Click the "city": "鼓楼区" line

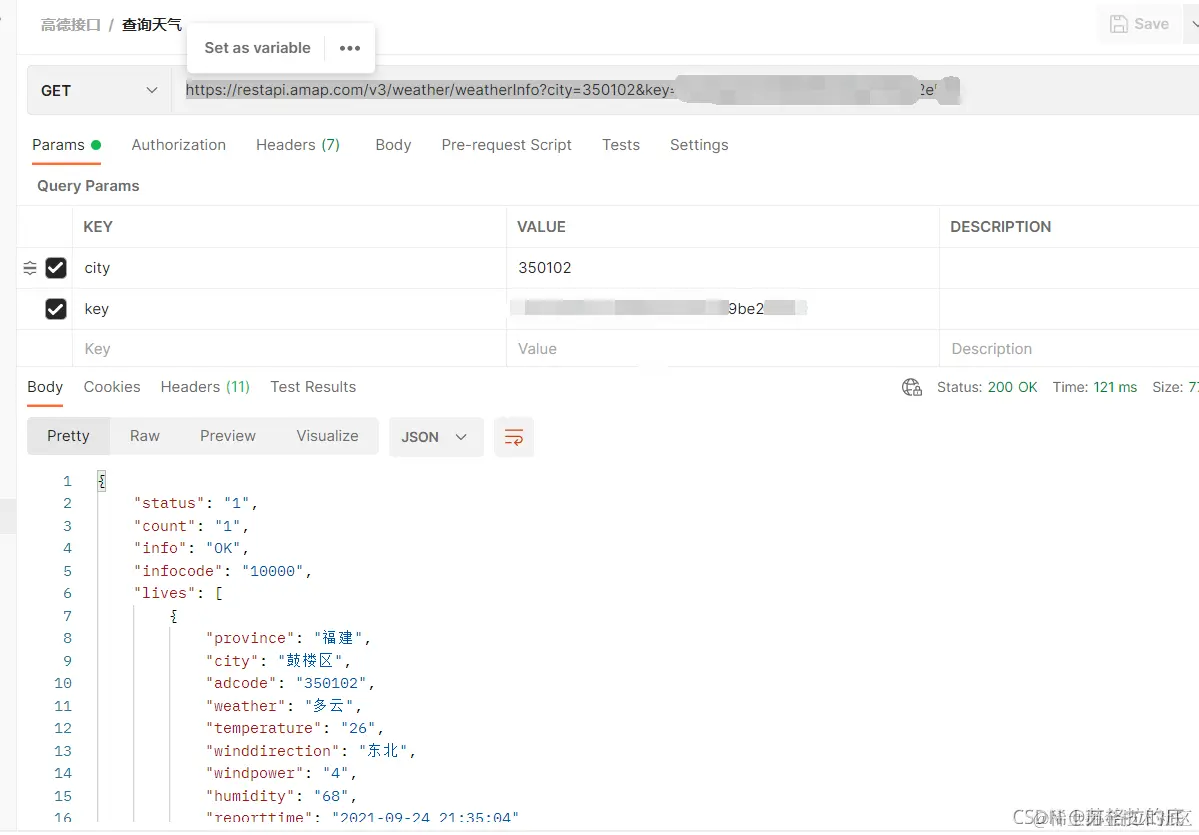coord(278,661)
